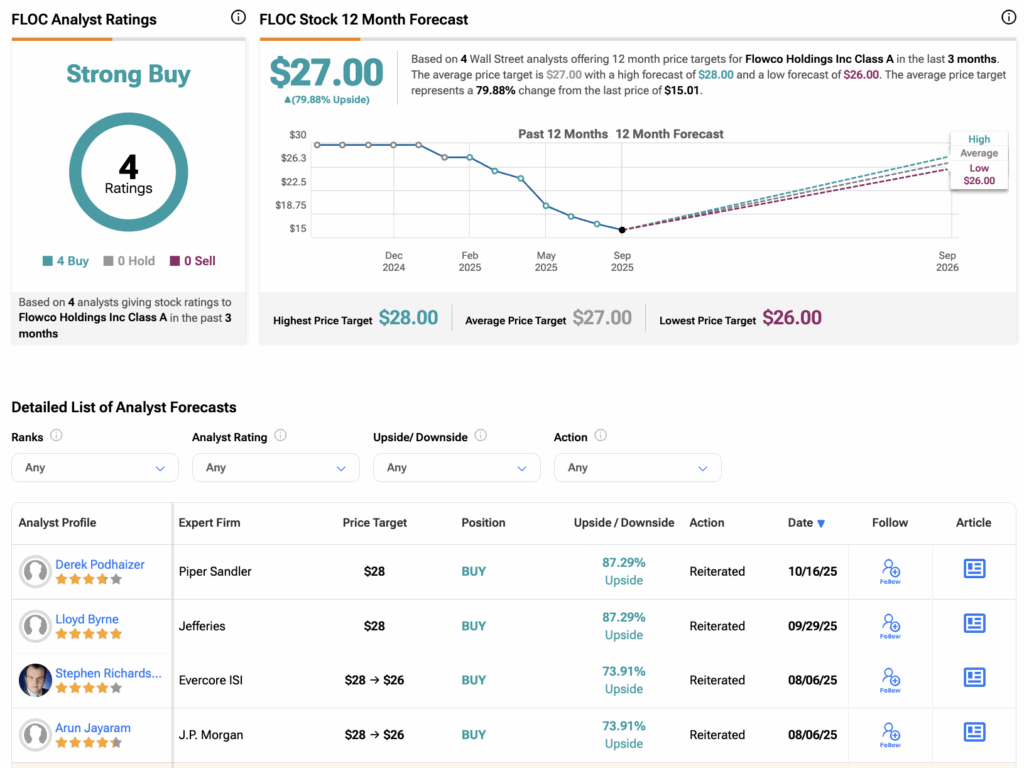1024x768 pixels.
Task: Open article icon for J.P. Morgan row
Action: point(974,732)
